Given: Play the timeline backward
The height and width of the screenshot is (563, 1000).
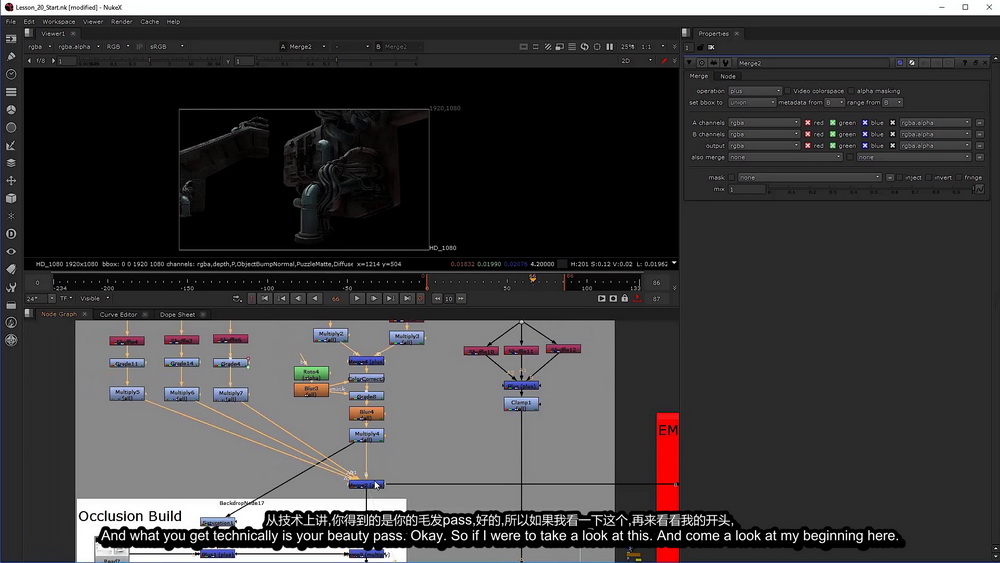Looking at the screenshot, I should pos(315,298).
